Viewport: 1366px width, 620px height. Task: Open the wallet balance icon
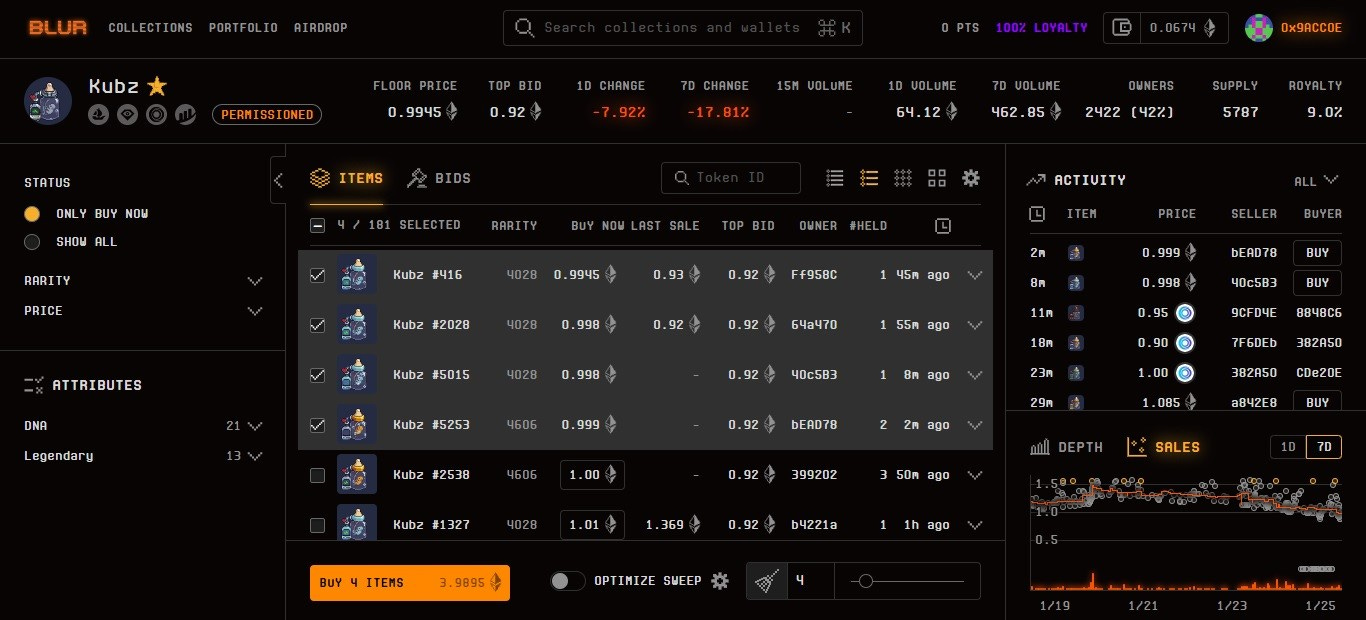tap(1123, 28)
